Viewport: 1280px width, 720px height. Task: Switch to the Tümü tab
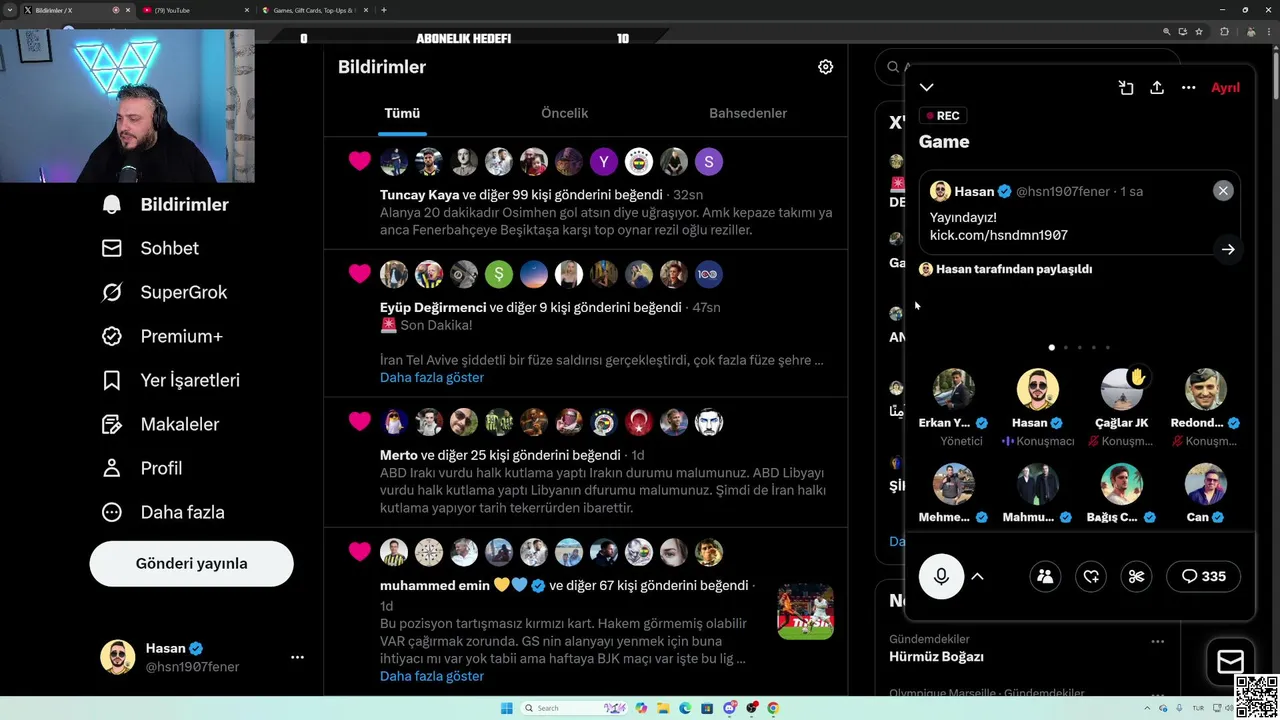pyautogui.click(x=402, y=113)
